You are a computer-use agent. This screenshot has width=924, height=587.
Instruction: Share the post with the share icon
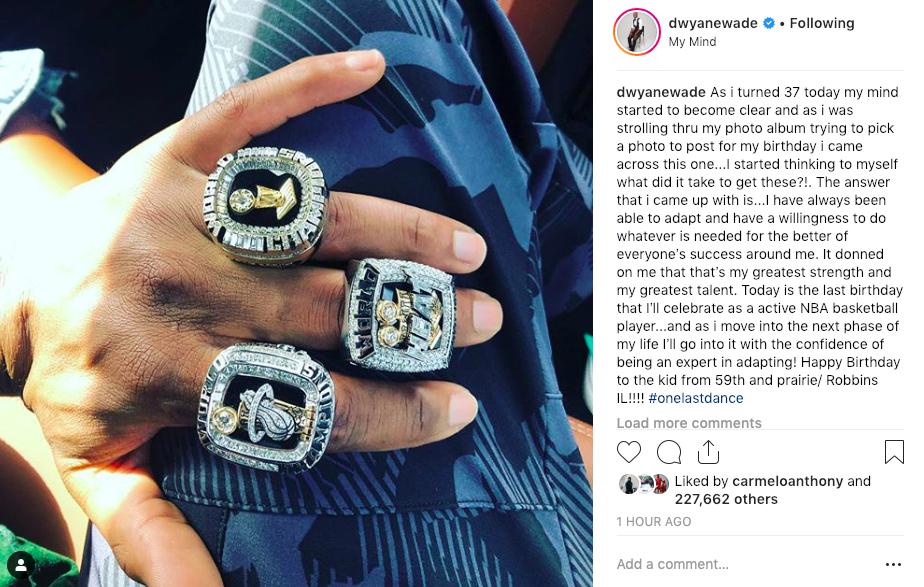708,452
